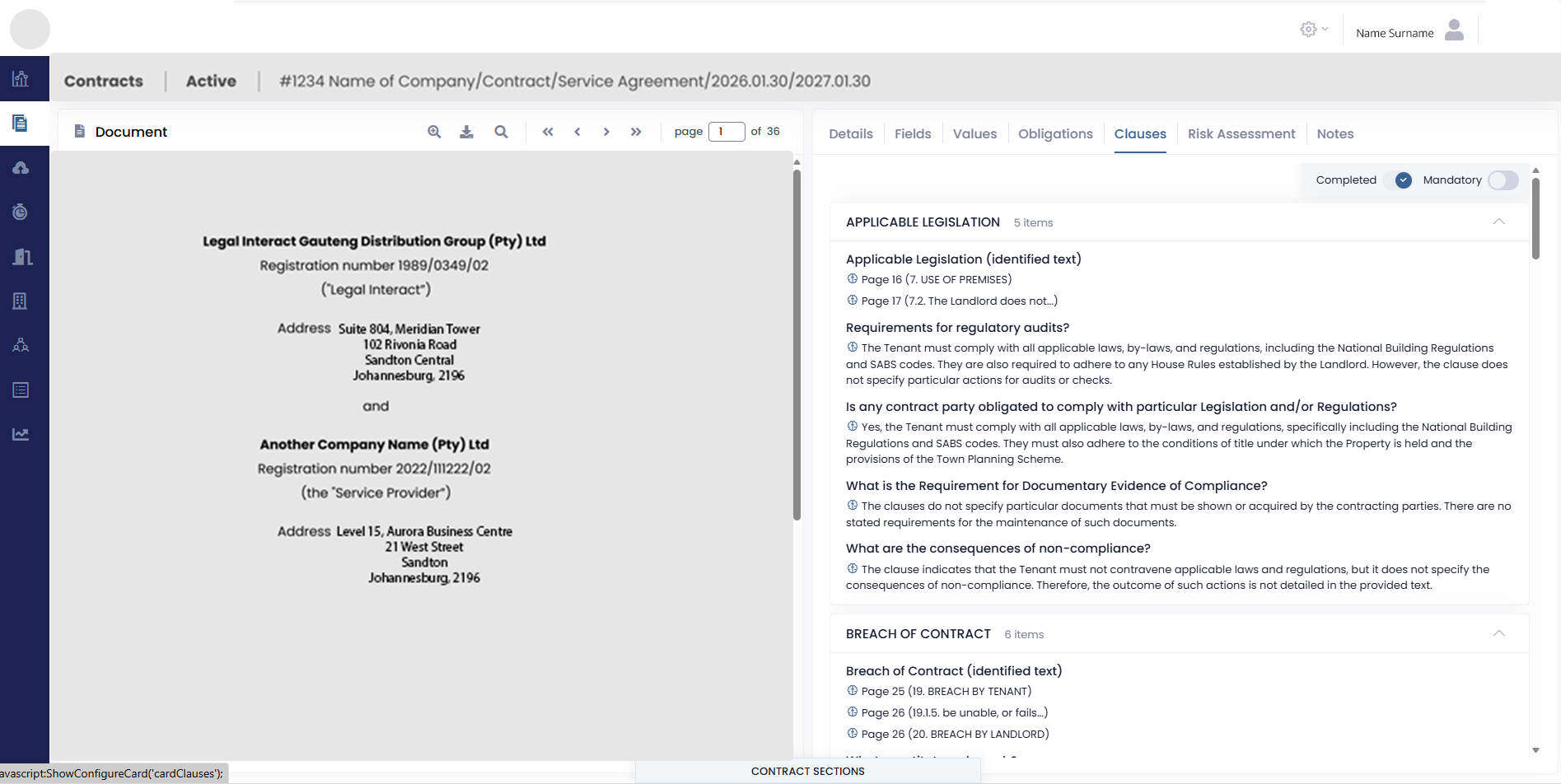The height and width of the screenshot is (784, 1561).
Task: Open document search magnifier
Action: coord(501,132)
